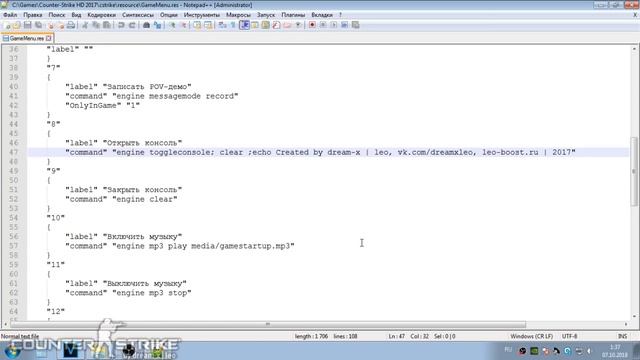Open the user defined language icon
The height and width of the screenshot is (360, 640).
point(254,25)
